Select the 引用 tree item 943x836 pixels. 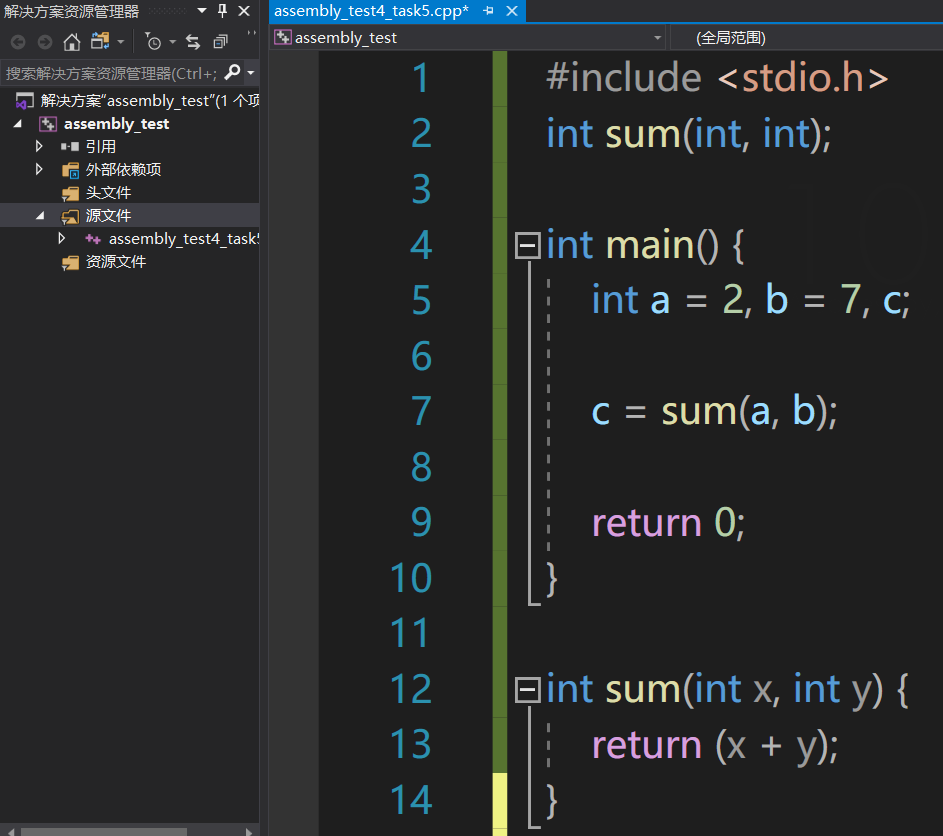click(100, 146)
